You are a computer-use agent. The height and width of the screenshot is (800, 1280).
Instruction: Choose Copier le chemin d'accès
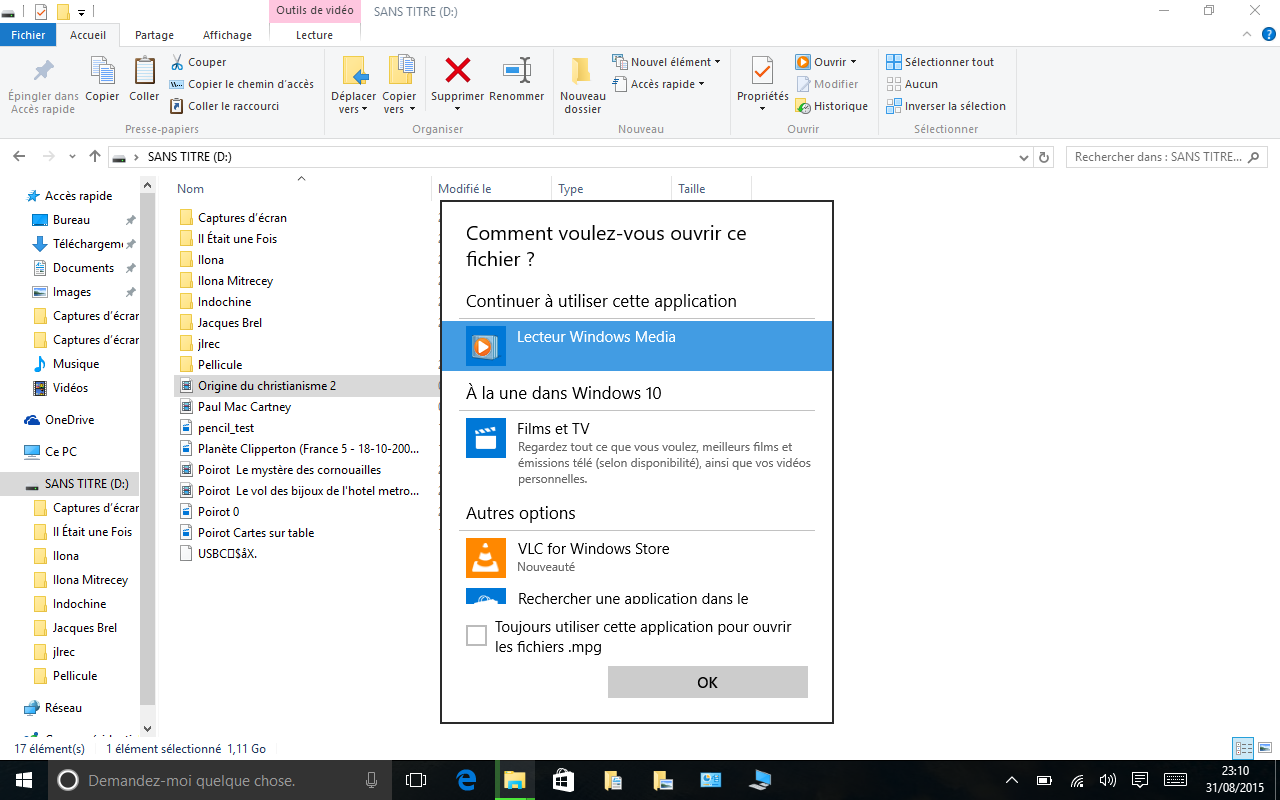241,84
